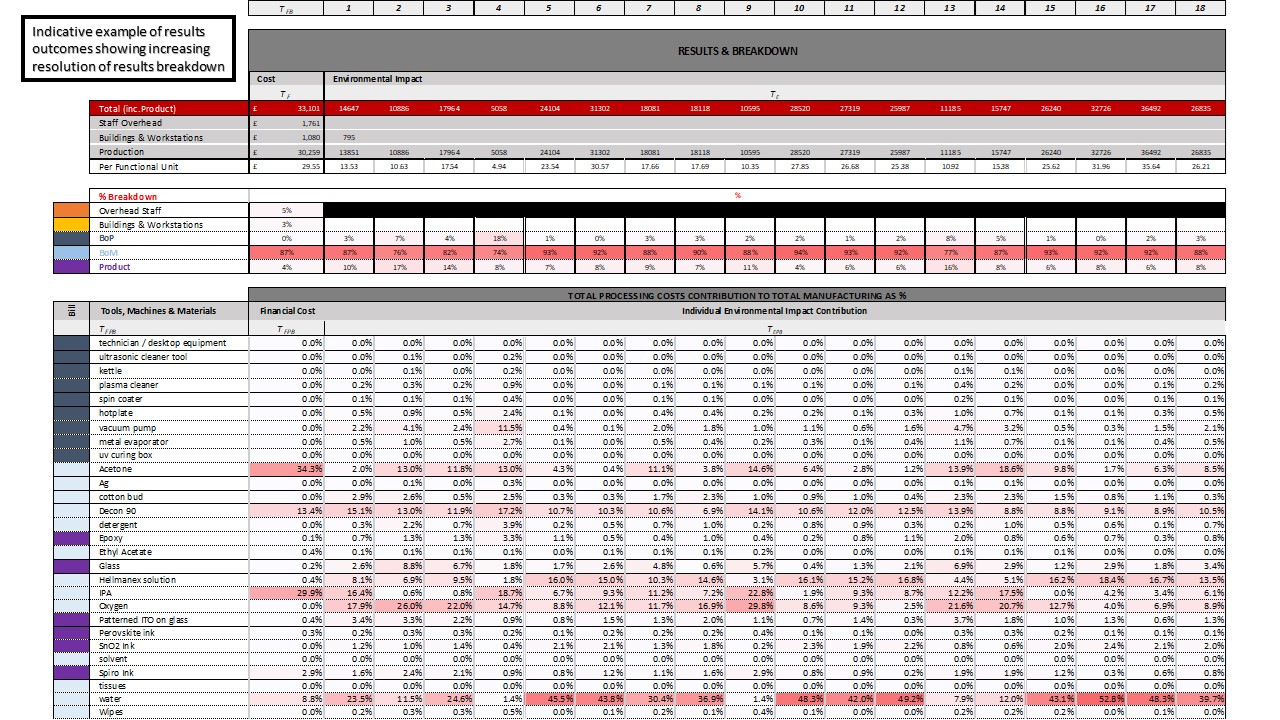Viewport: 1280px width, 720px height.
Task: Select the purple swatch next to Product
Action: 70,267
